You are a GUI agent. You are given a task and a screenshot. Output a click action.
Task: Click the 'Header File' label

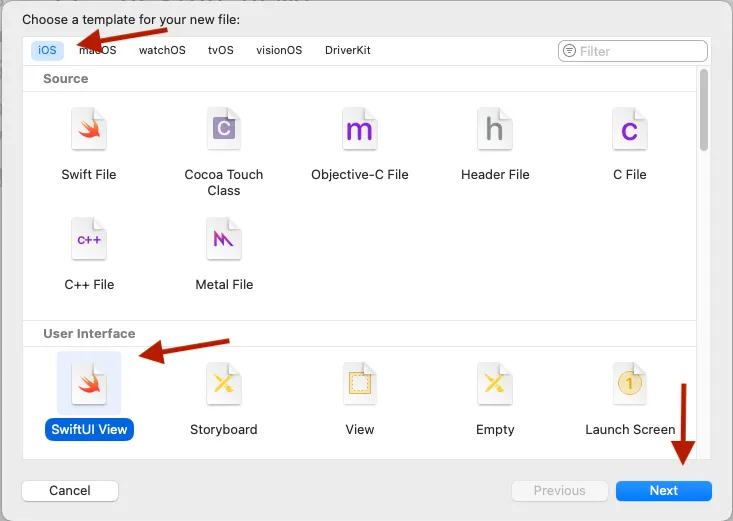(495, 174)
